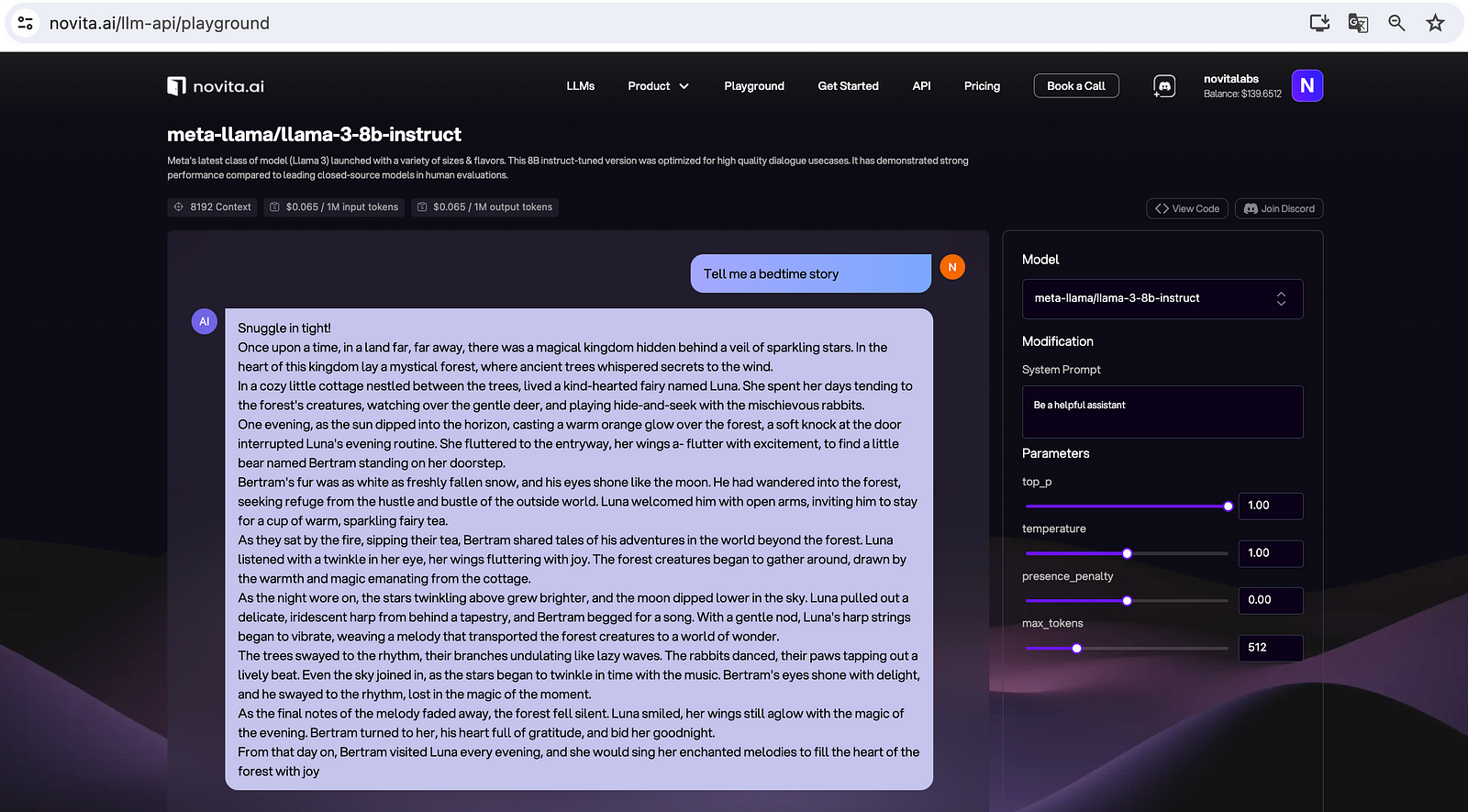This screenshot has height=812, width=1468.
Task: Open the Discord icon in header
Action: [1164, 86]
